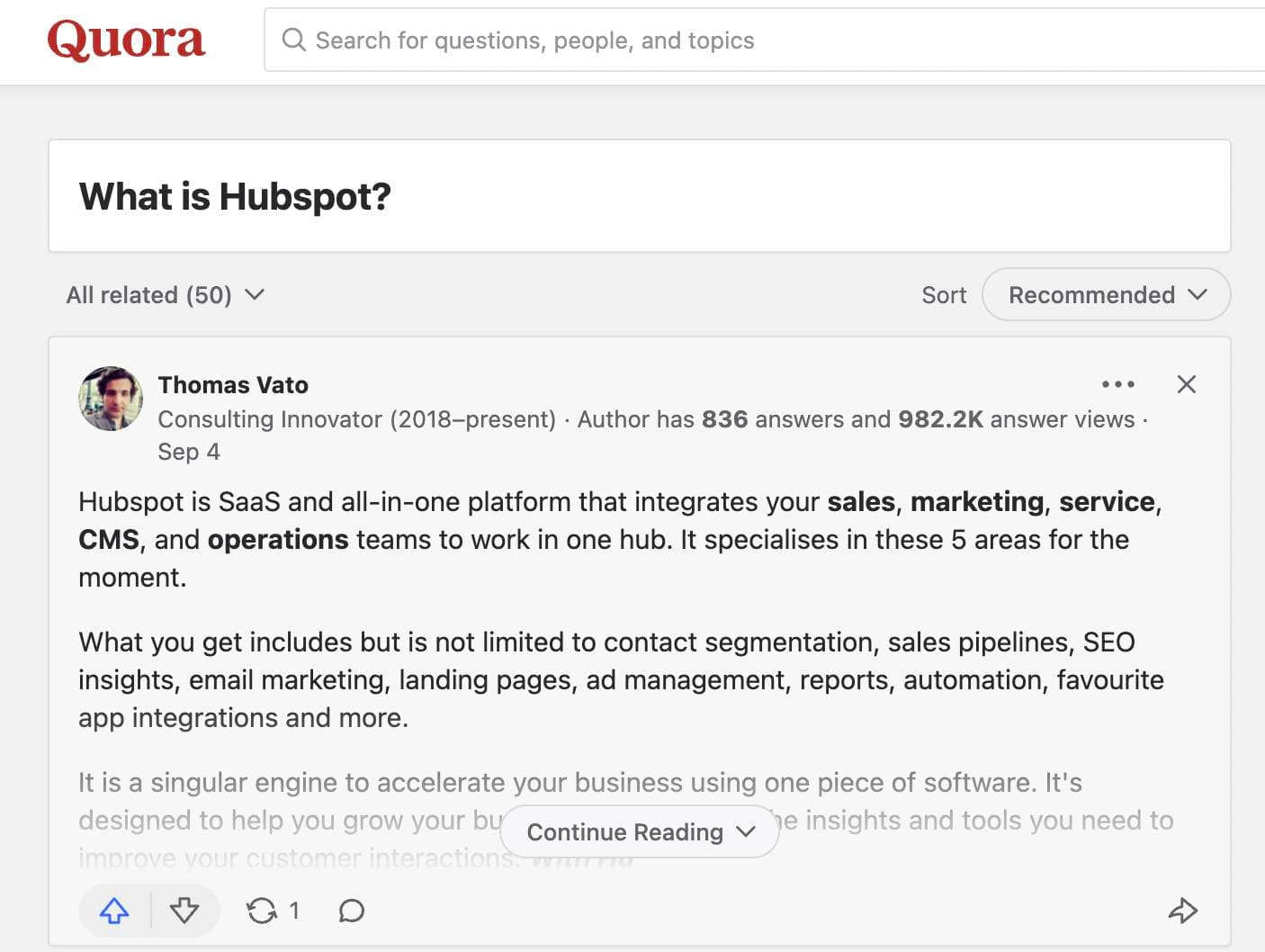This screenshot has width=1265, height=952.
Task: Dismiss the answer with the X icon
Action: coord(1186,384)
